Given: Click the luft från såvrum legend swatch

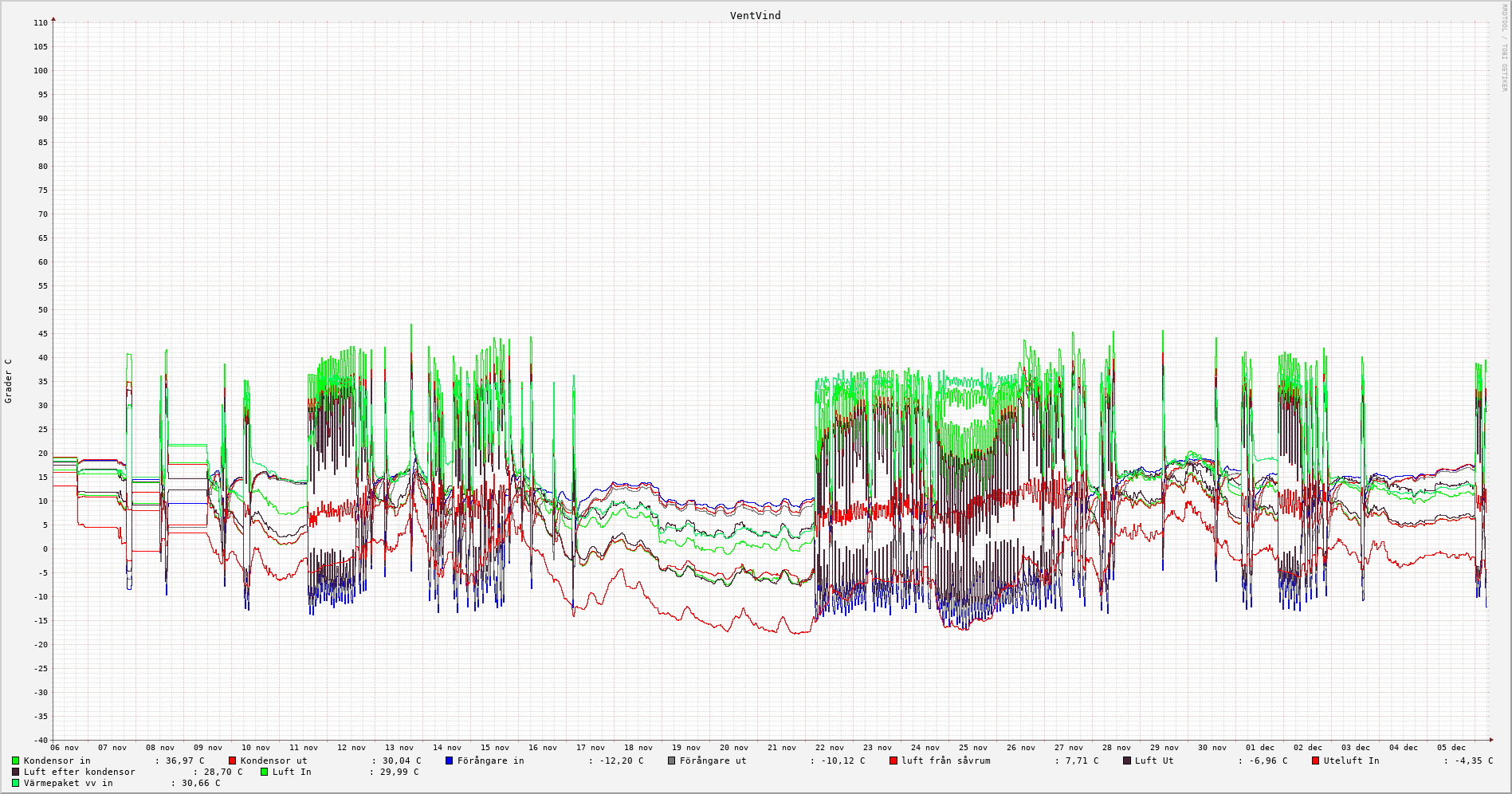Looking at the screenshot, I should [893, 761].
